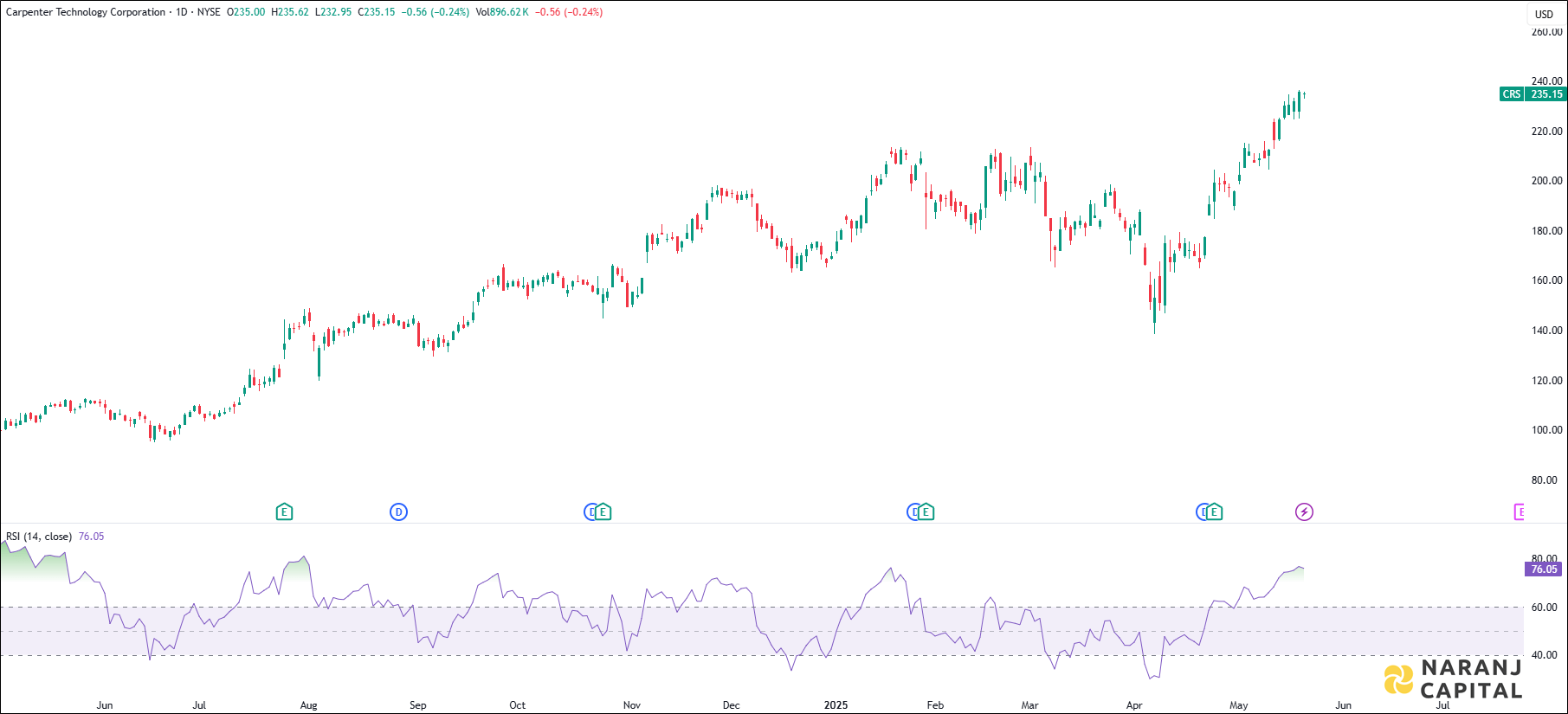Open the earnings E marker before February
Screen dimensions: 1568x714
click(926, 512)
